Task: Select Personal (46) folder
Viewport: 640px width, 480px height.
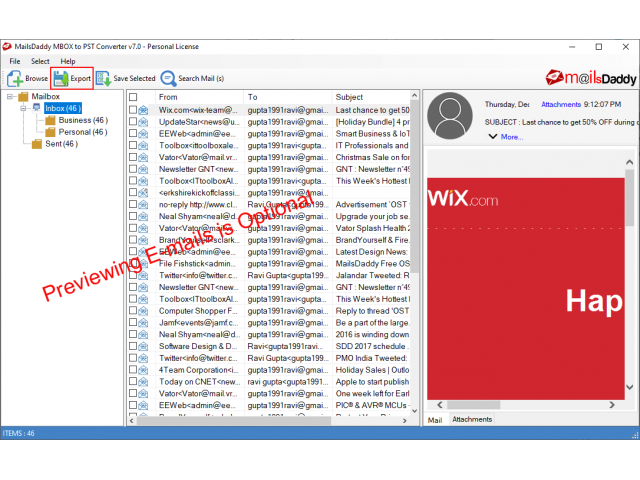Action: click(x=83, y=132)
